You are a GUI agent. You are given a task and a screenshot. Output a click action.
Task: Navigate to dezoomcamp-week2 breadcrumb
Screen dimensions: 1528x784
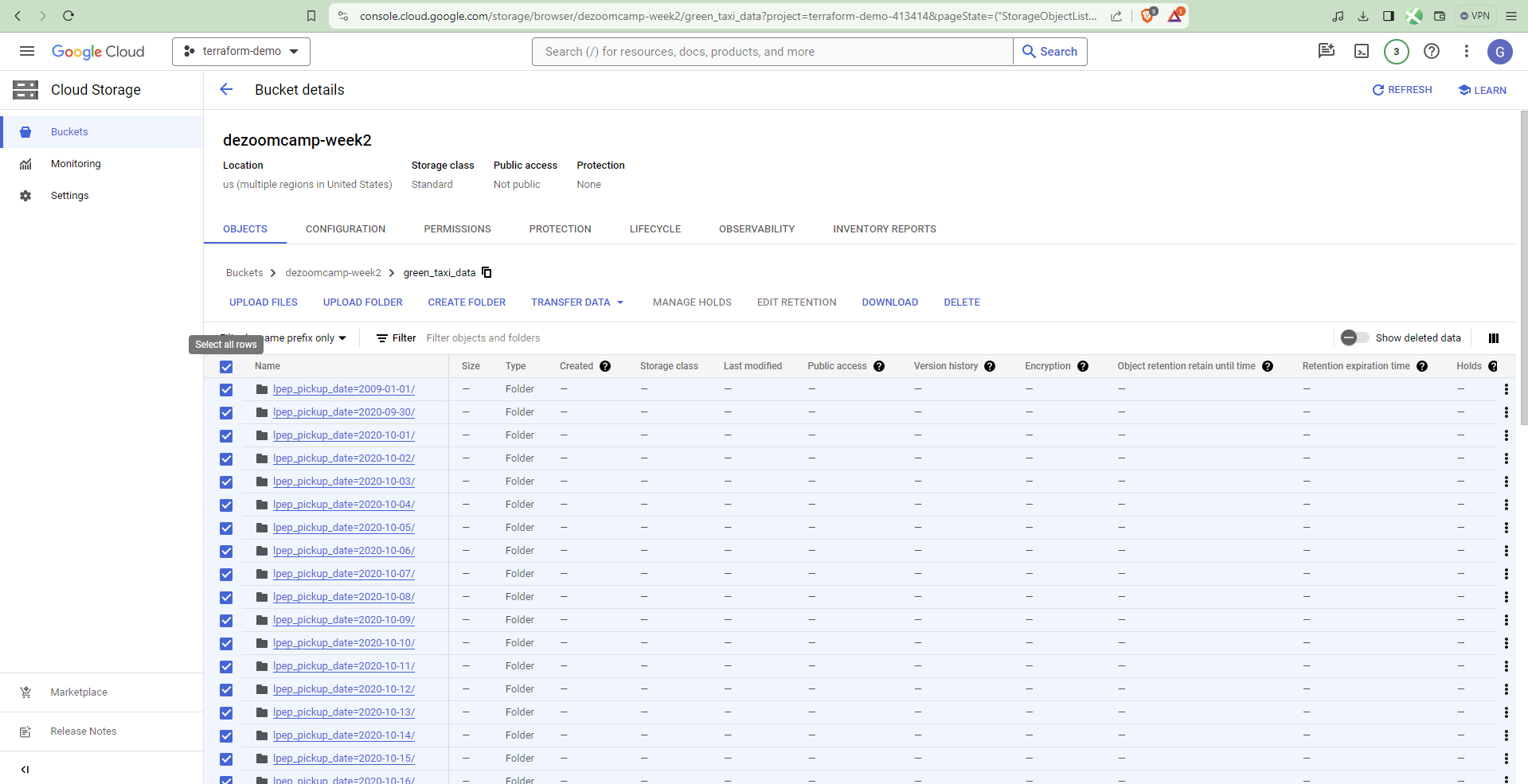333,272
